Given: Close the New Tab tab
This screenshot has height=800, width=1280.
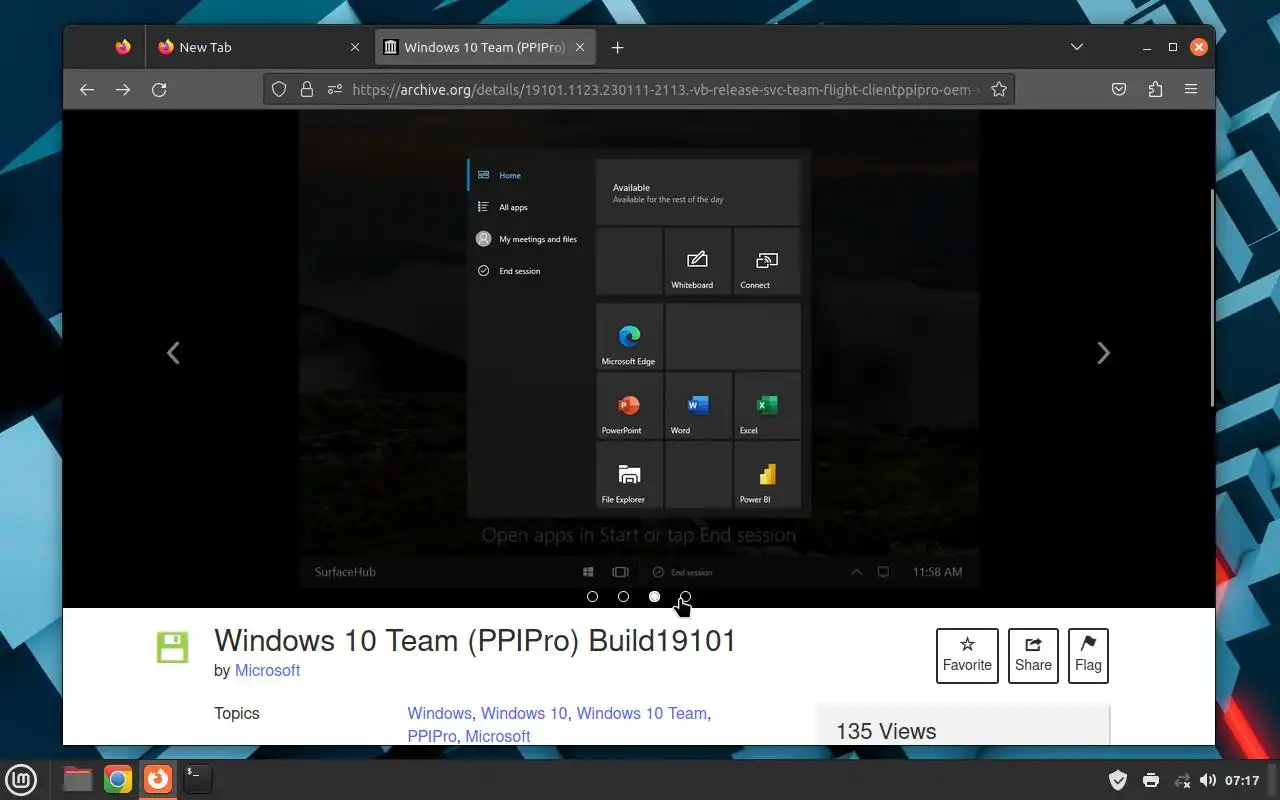Looking at the screenshot, I should [x=355, y=47].
